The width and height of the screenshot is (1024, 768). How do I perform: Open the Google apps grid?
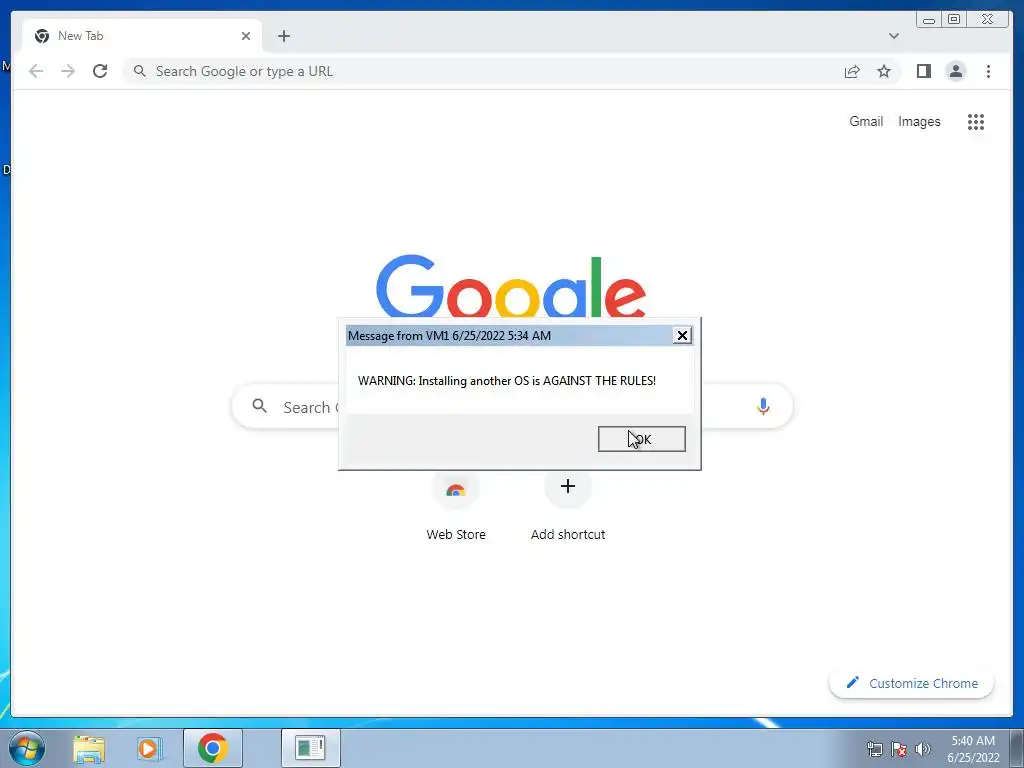point(976,121)
